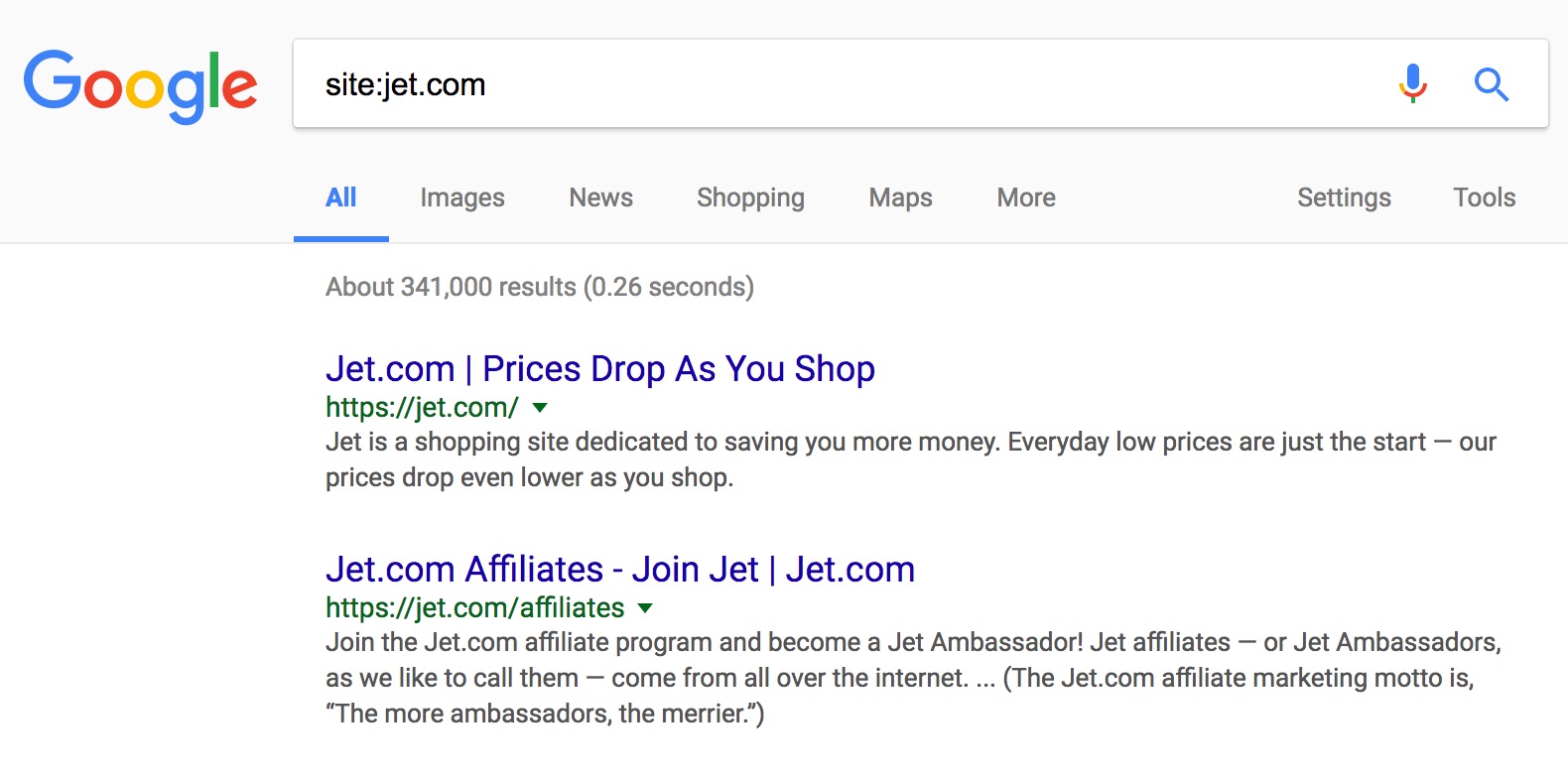Click the green https://jet.com/affiliates URL
The image size is (1568, 784).
[x=475, y=607]
